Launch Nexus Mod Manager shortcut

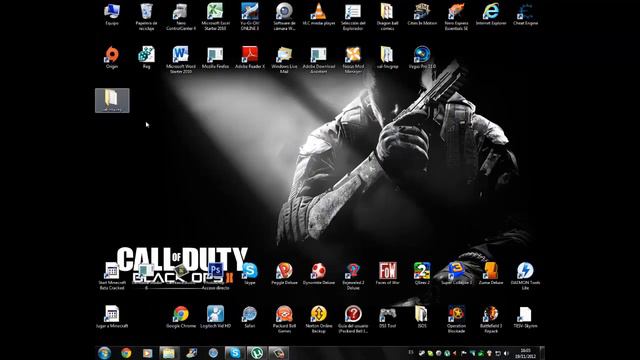coord(353,60)
